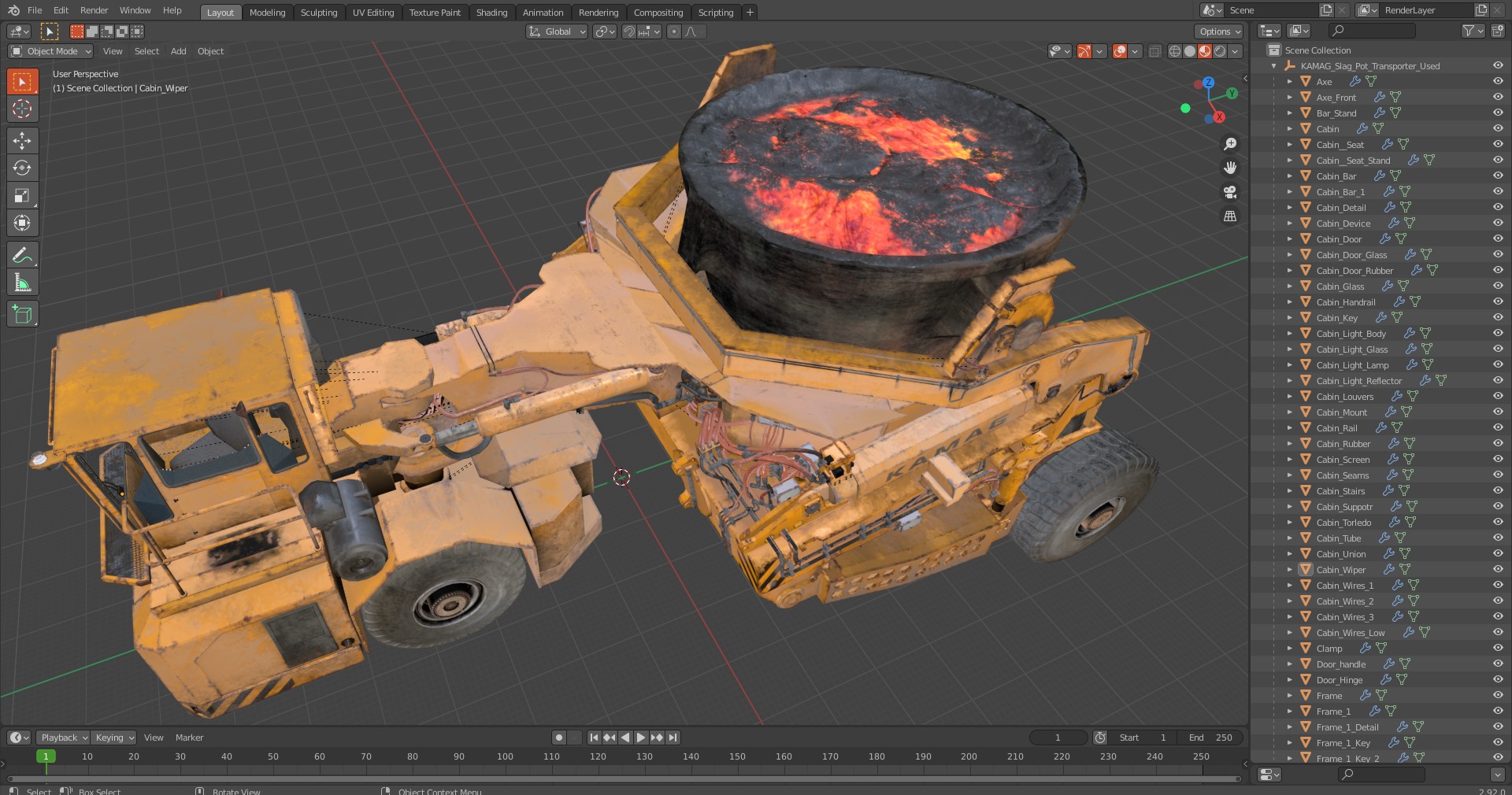Open Global transform orientation dropdown
Screen dimensions: 1512x795
557,31
